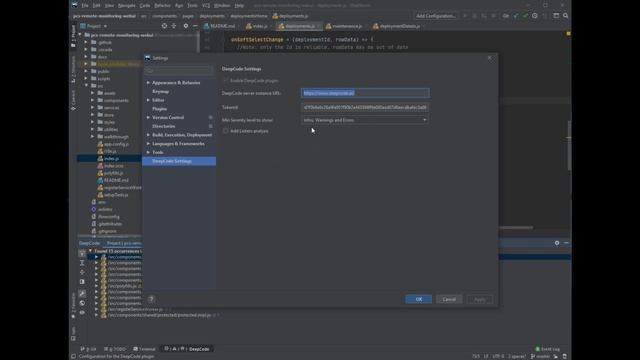Close the Settings dialog
Image resolution: width=640 pixels, height=360 pixels.
[489, 58]
